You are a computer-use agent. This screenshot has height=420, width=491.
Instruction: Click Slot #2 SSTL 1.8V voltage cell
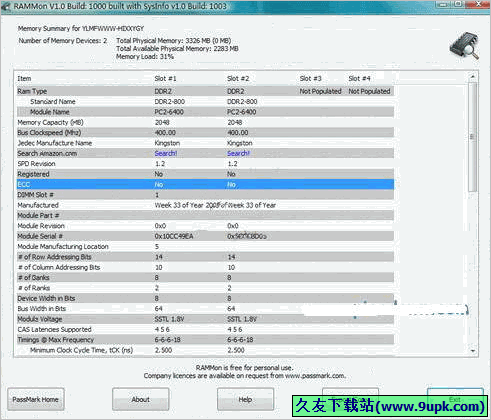(x=242, y=319)
